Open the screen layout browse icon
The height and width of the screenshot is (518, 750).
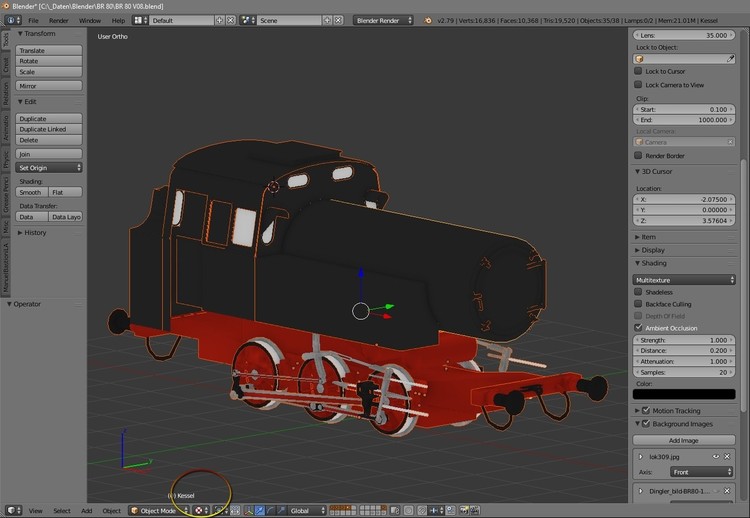[140, 20]
